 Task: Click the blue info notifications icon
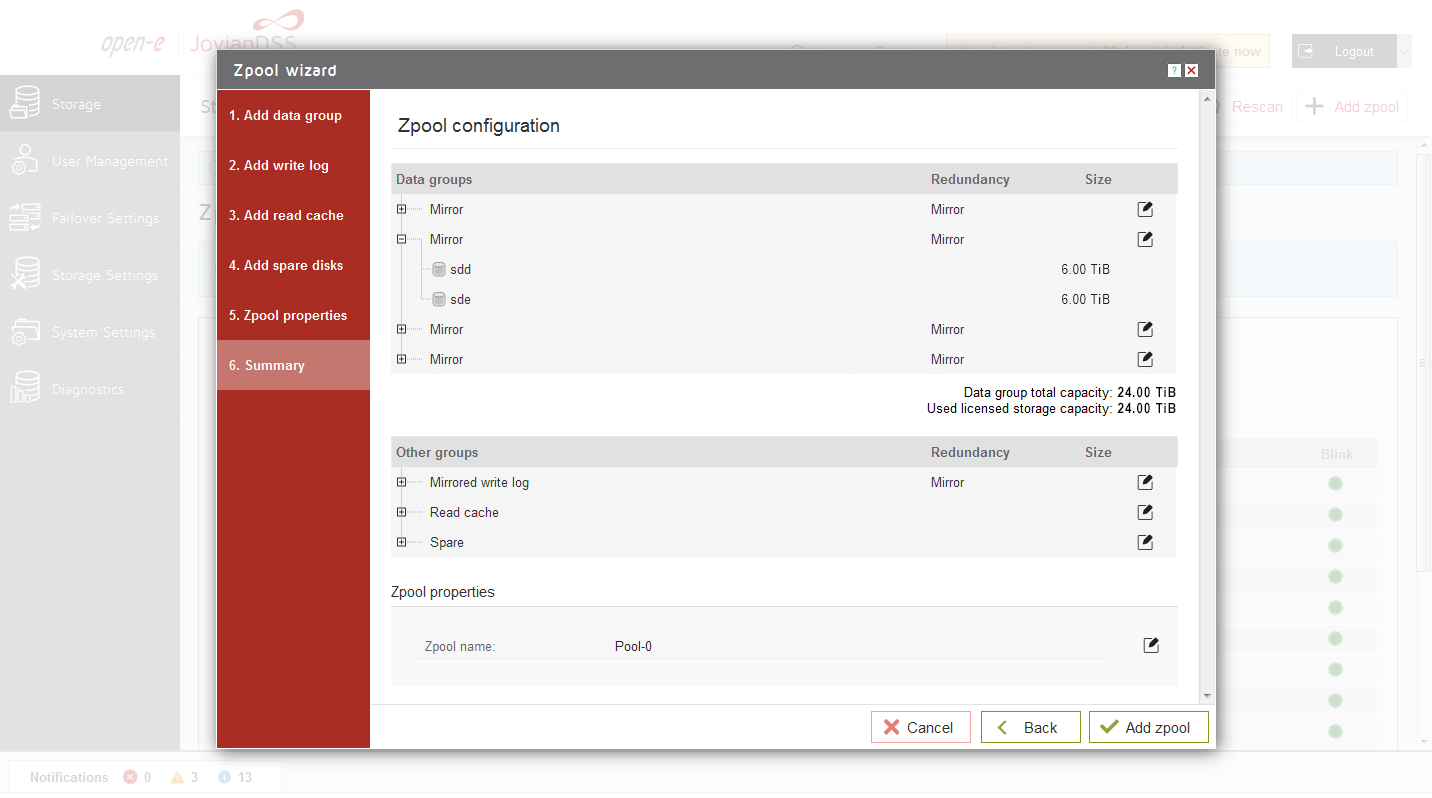click(x=224, y=777)
